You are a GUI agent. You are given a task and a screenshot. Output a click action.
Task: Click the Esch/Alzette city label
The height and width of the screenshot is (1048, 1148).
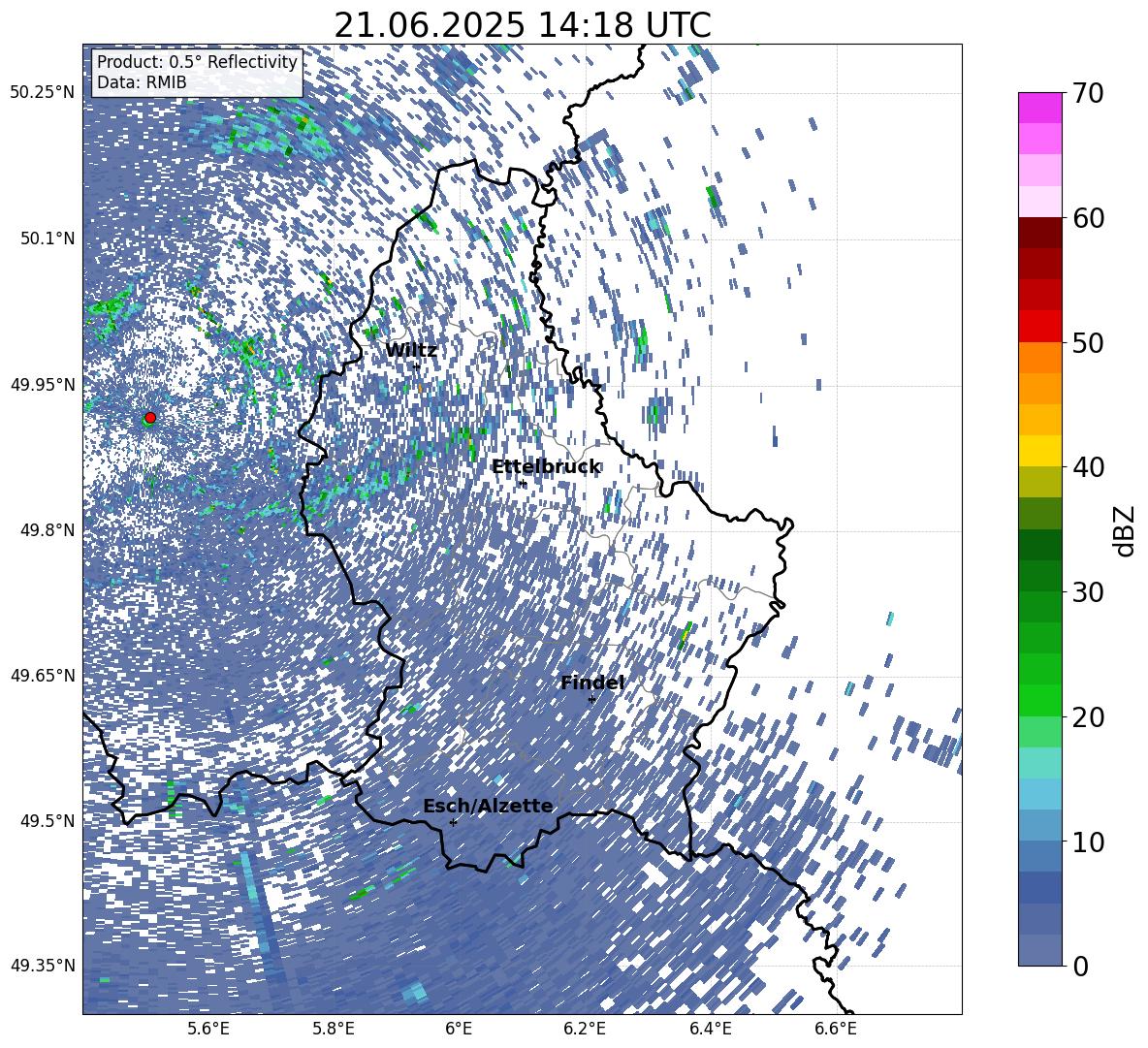[488, 806]
